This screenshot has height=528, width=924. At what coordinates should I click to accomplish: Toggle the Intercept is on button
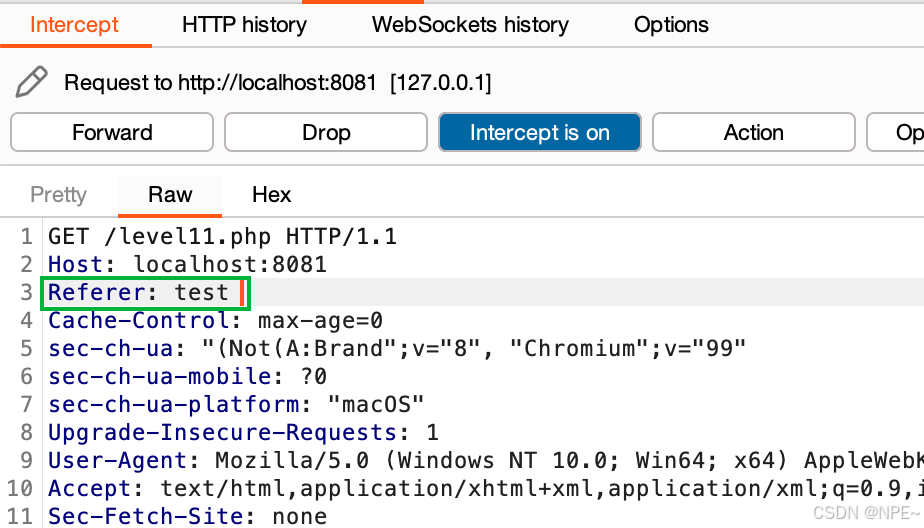(x=540, y=133)
